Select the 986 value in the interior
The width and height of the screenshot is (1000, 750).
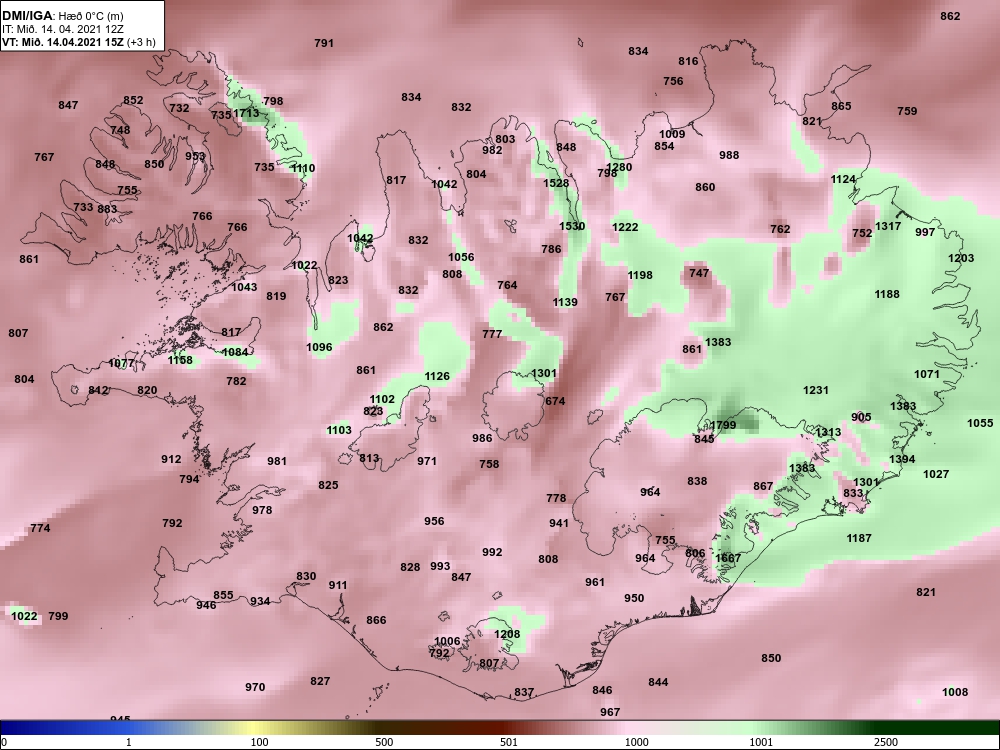click(482, 438)
